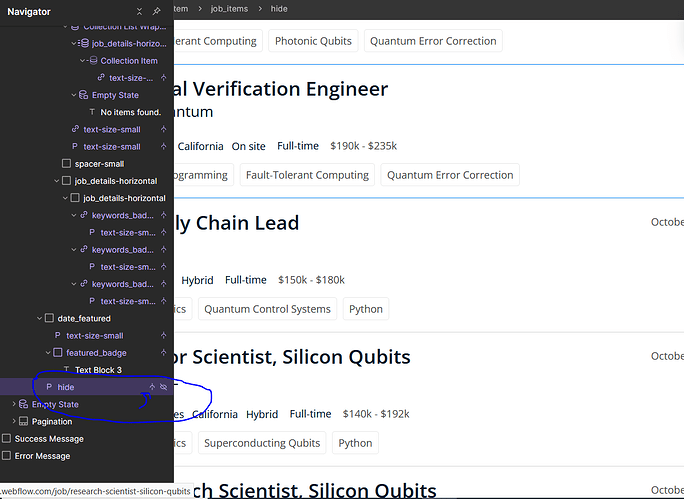684x499 pixels.
Task: Open the Verification Engineer job title
Action: pyautogui.click(x=281, y=89)
